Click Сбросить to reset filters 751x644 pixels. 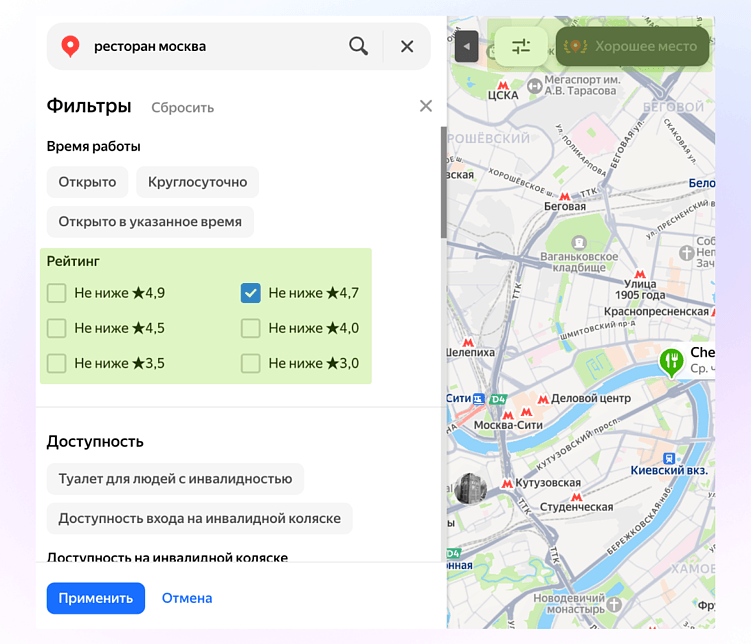(x=182, y=108)
